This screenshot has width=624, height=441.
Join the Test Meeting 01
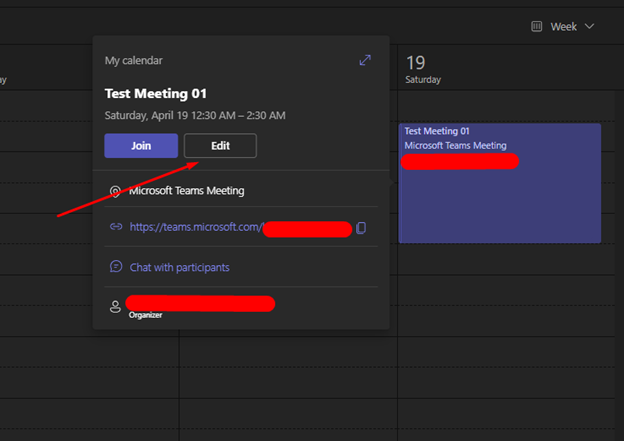click(141, 146)
